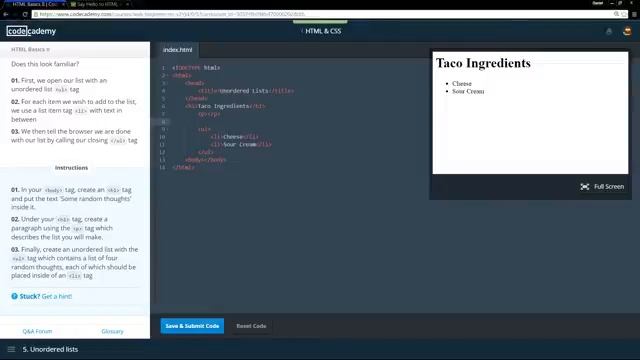Open the Get a hint link
Viewport: 640px width, 360px height.
(57, 296)
